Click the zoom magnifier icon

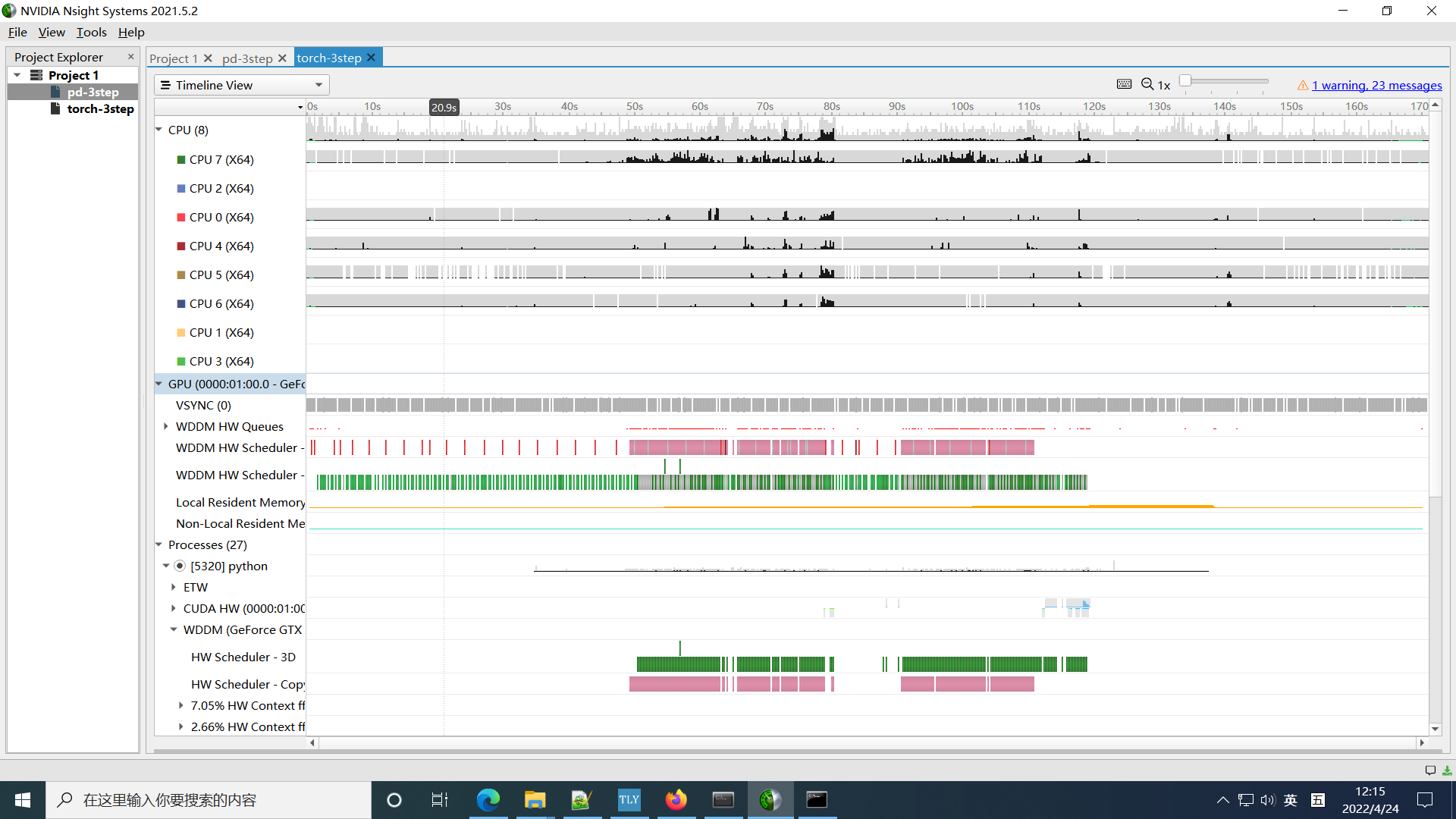click(x=1147, y=84)
